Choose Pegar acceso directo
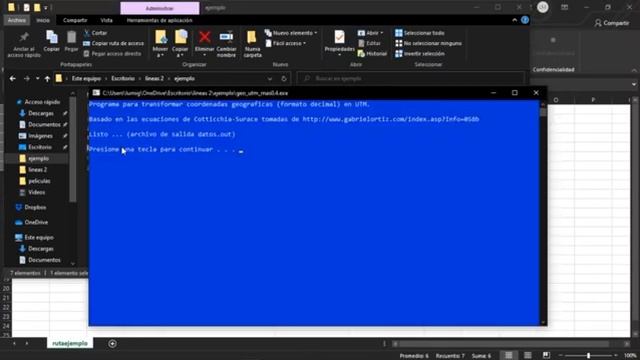Image resolution: width=640 pixels, height=360 pixels. tap(112, 53)
